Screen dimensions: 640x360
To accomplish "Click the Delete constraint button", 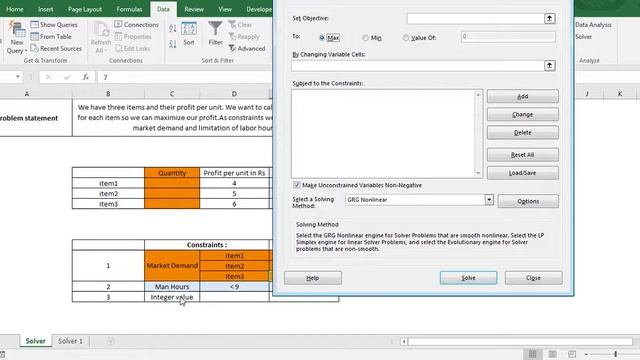I will (522, 132).
